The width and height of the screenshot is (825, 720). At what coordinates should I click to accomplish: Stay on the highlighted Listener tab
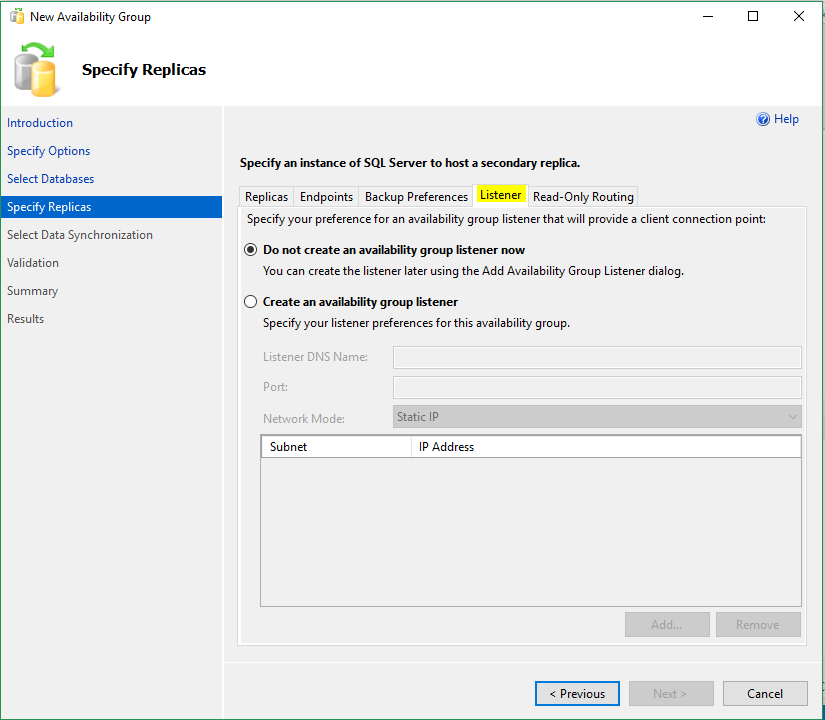pos(501,196)
